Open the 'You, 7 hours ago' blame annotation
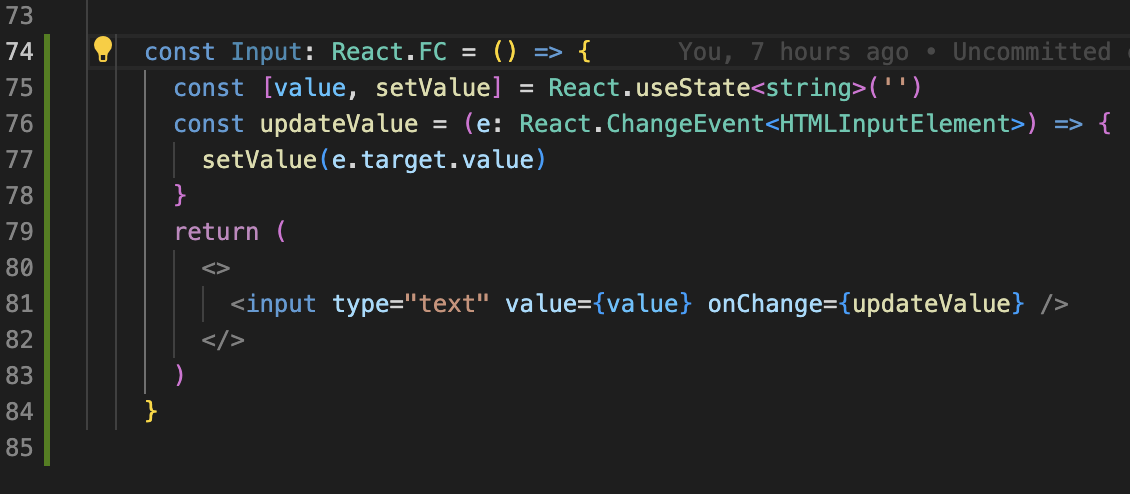The width and height of the screenshot is (1130, 494). (793, 52)
